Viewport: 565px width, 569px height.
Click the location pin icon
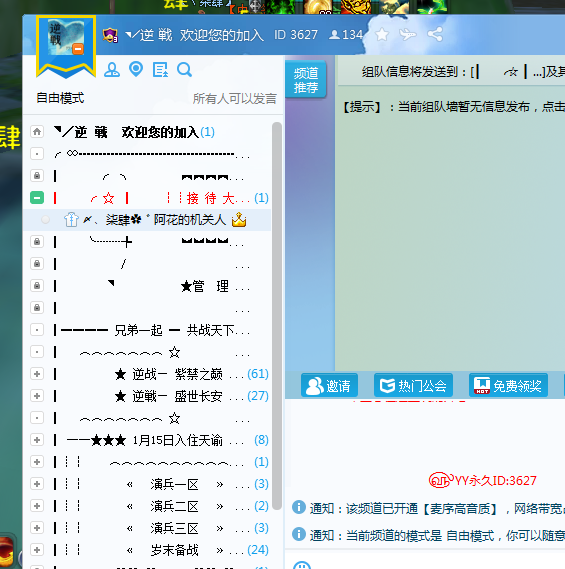click(136, 69)
